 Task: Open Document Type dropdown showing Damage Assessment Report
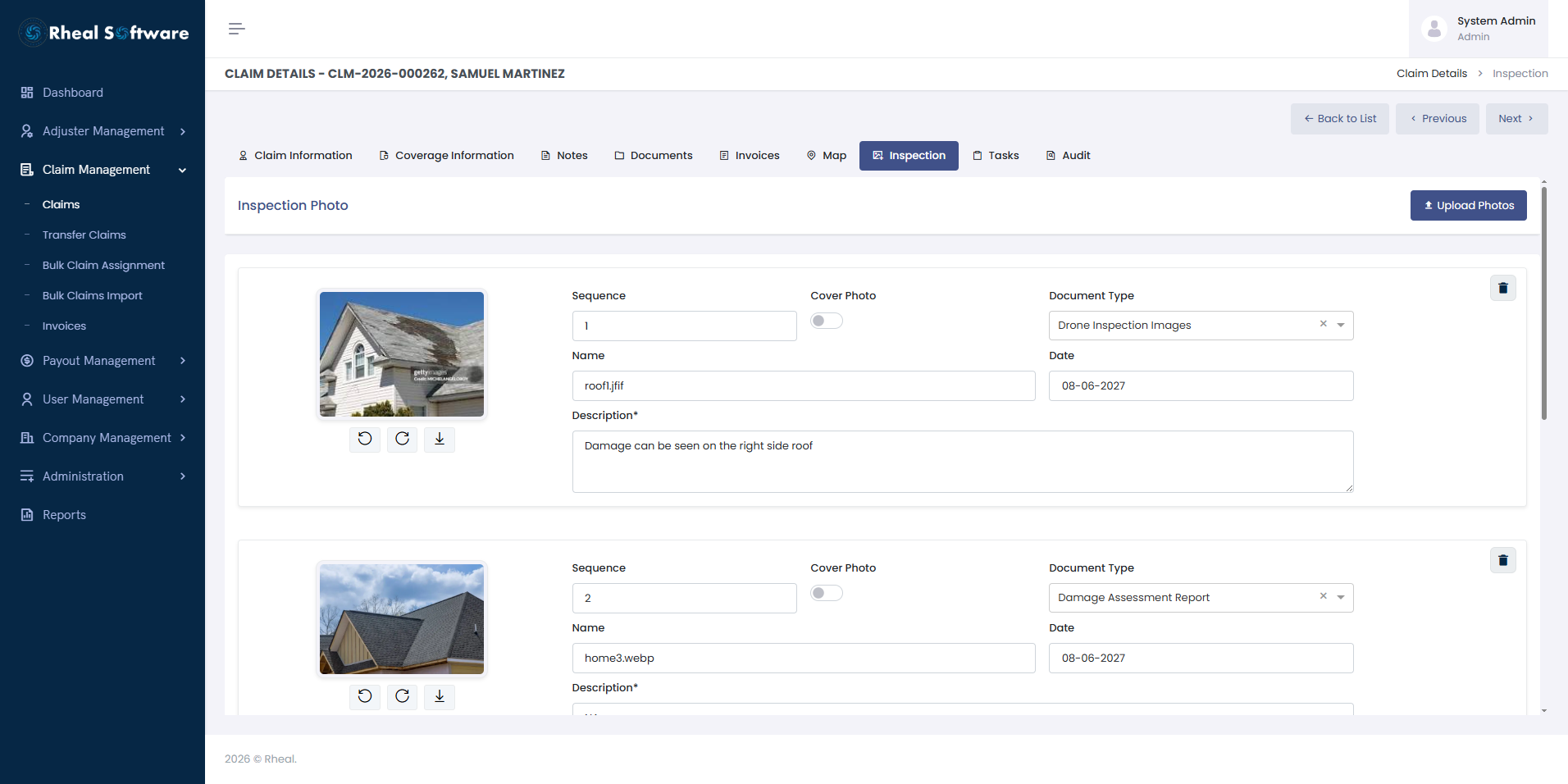[1341, 598]
